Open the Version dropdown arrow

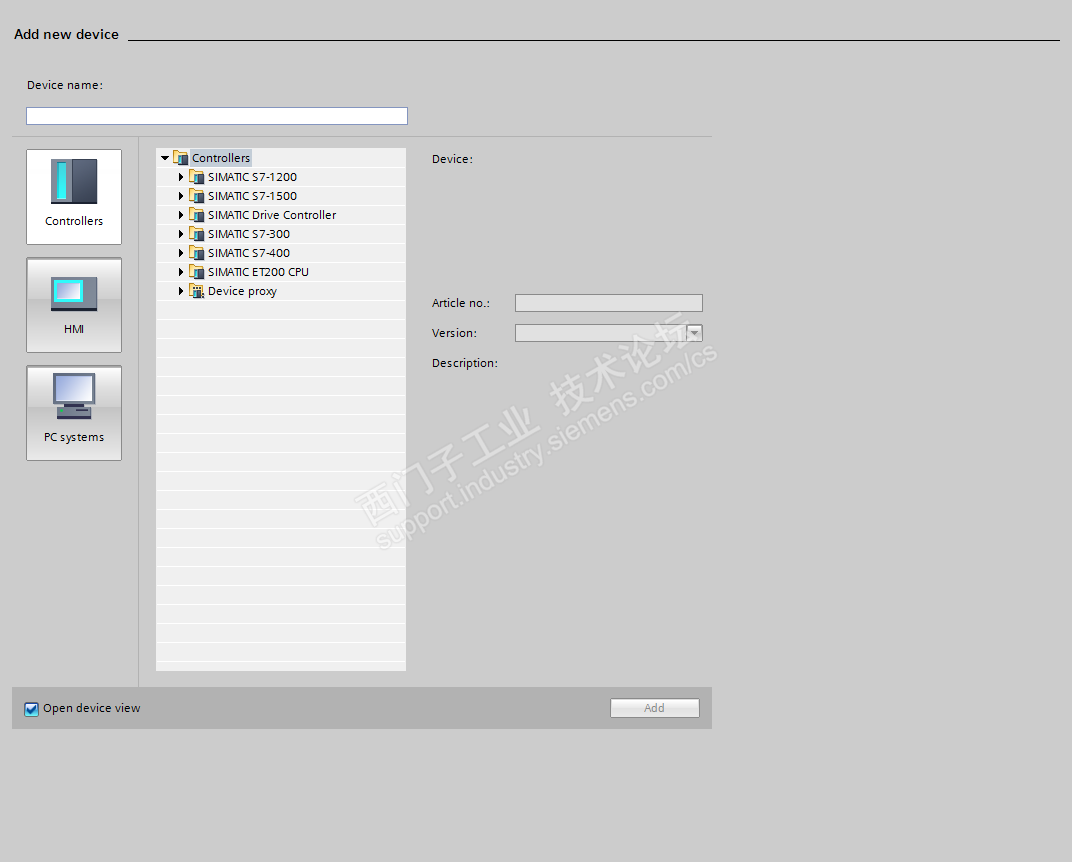694,333
